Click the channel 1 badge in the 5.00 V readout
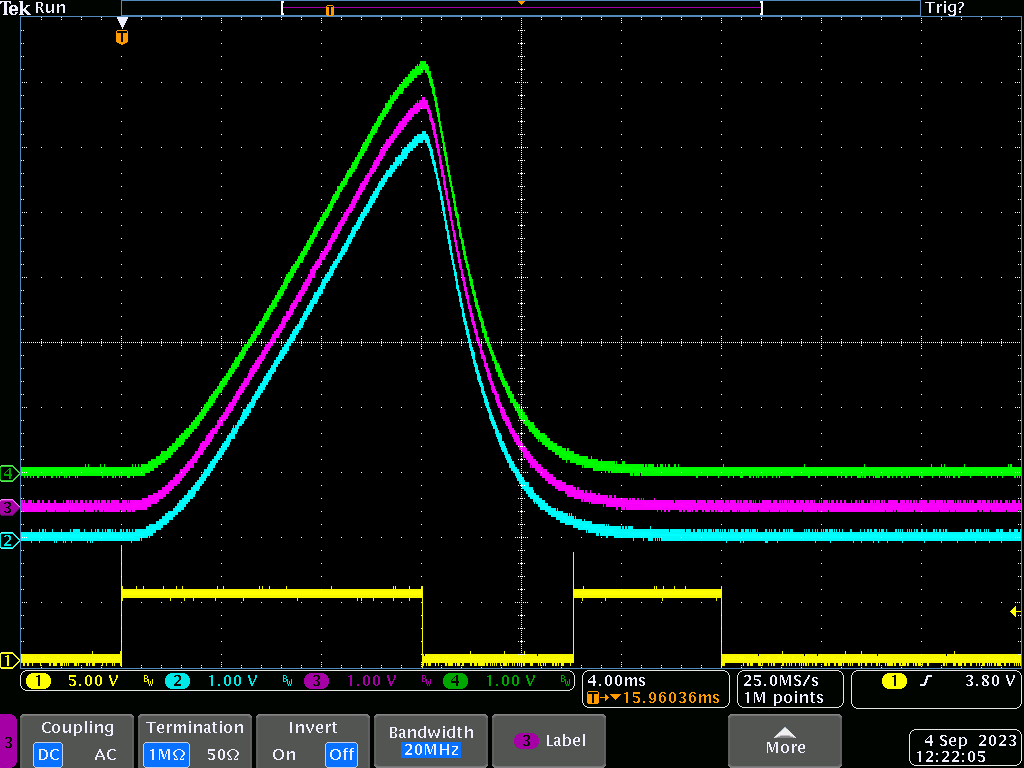The image size is (1024, 768). click(x=39, y=681)
